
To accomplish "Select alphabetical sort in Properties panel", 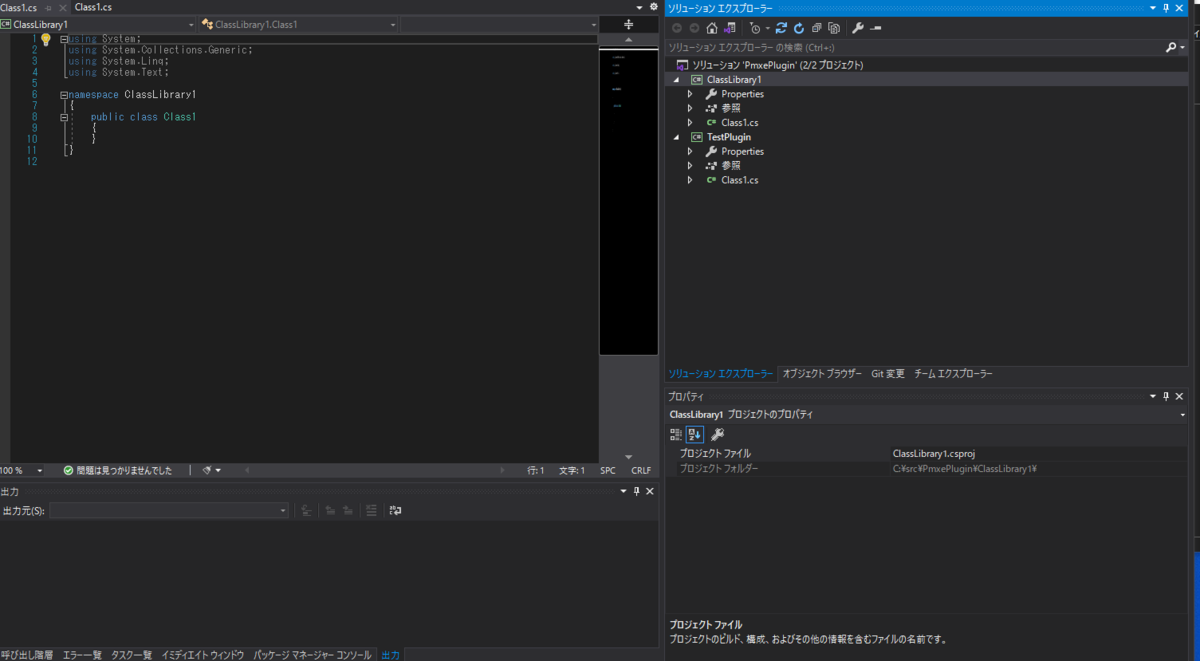I will pyautogui.click(x=694, y=434).
